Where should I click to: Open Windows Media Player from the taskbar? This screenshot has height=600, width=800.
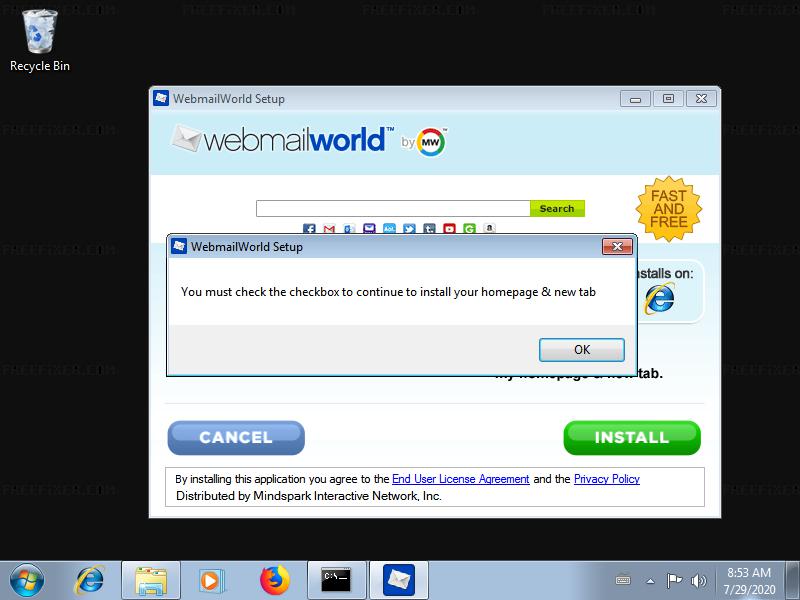click(211, 581)
